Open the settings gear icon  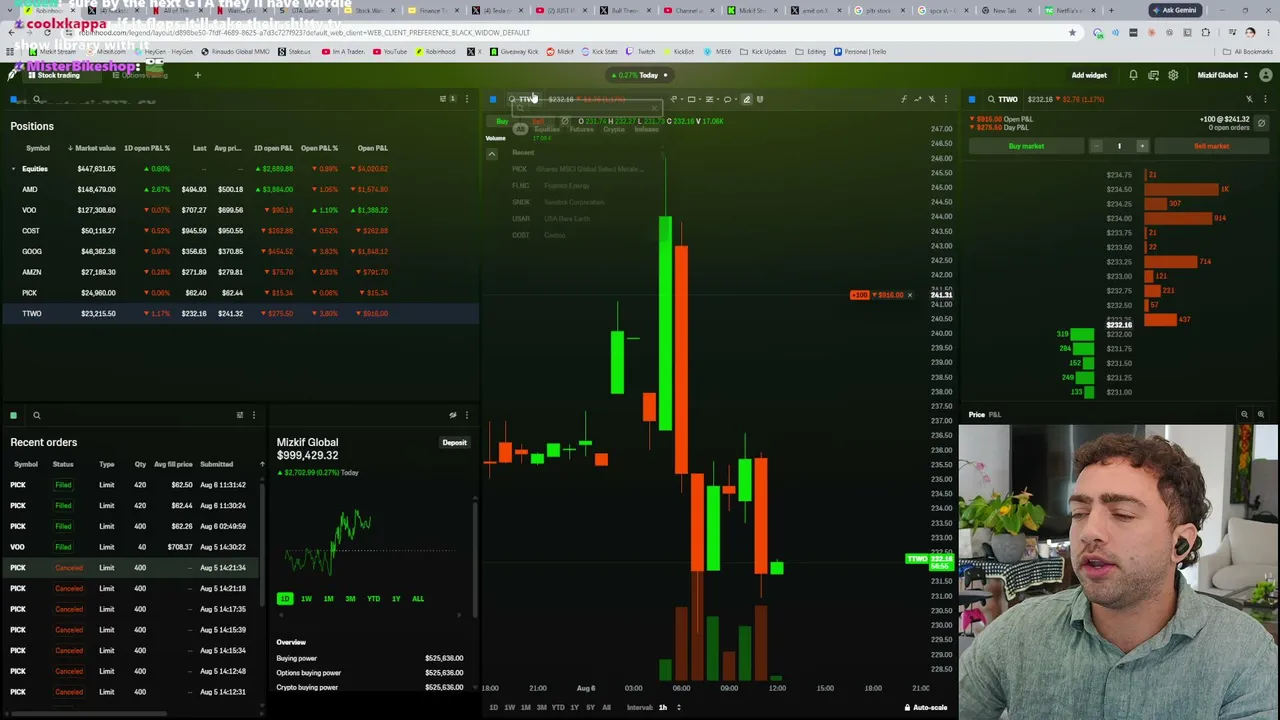point(1173,75)
